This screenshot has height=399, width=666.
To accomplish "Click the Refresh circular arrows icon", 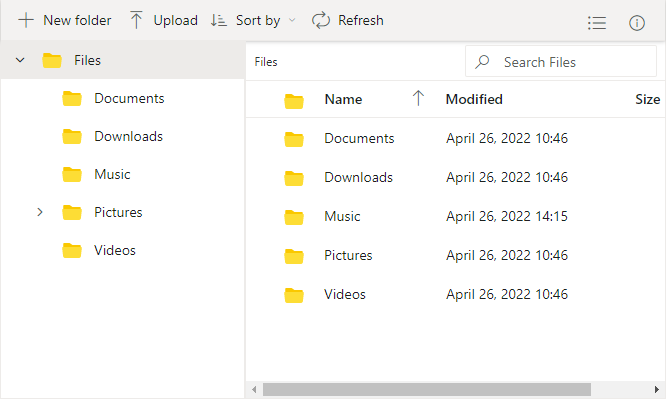I will [321, 20].
